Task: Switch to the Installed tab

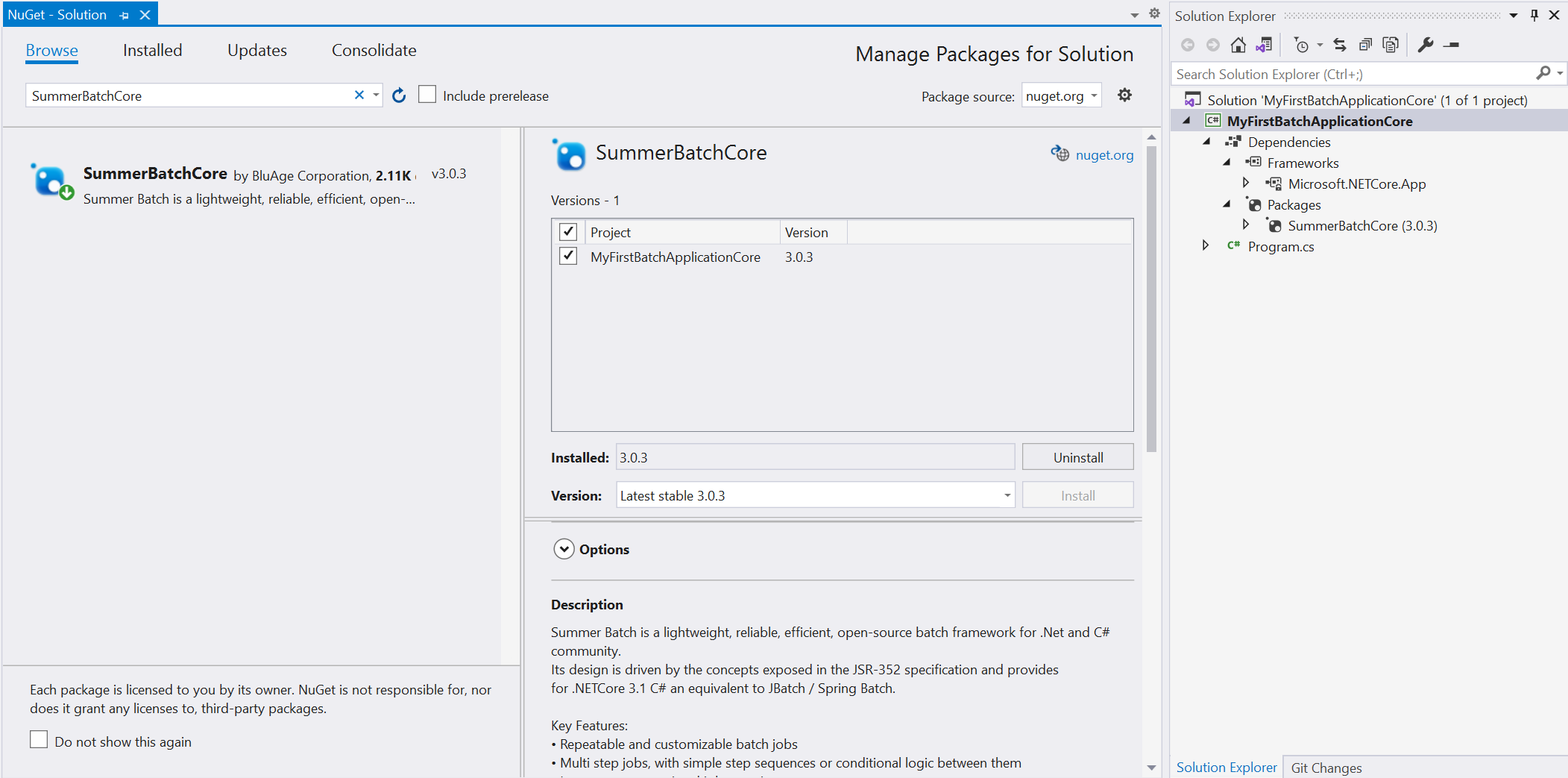Action: point(153,50)
